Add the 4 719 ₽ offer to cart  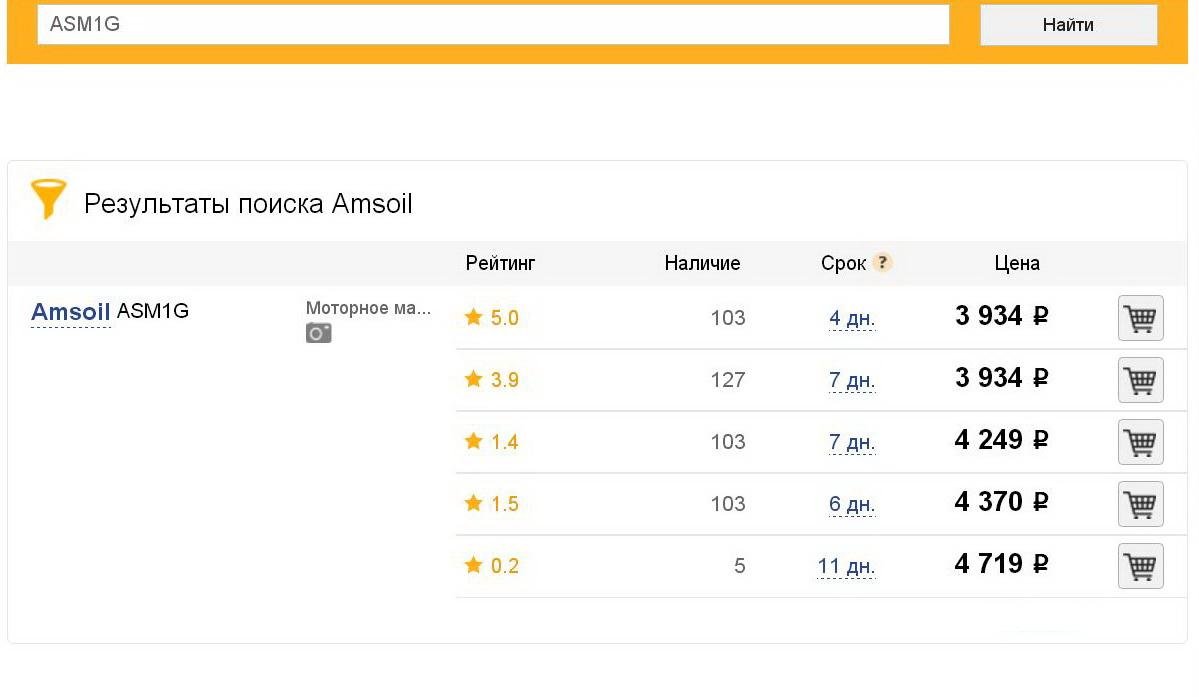pos(1140,566)
